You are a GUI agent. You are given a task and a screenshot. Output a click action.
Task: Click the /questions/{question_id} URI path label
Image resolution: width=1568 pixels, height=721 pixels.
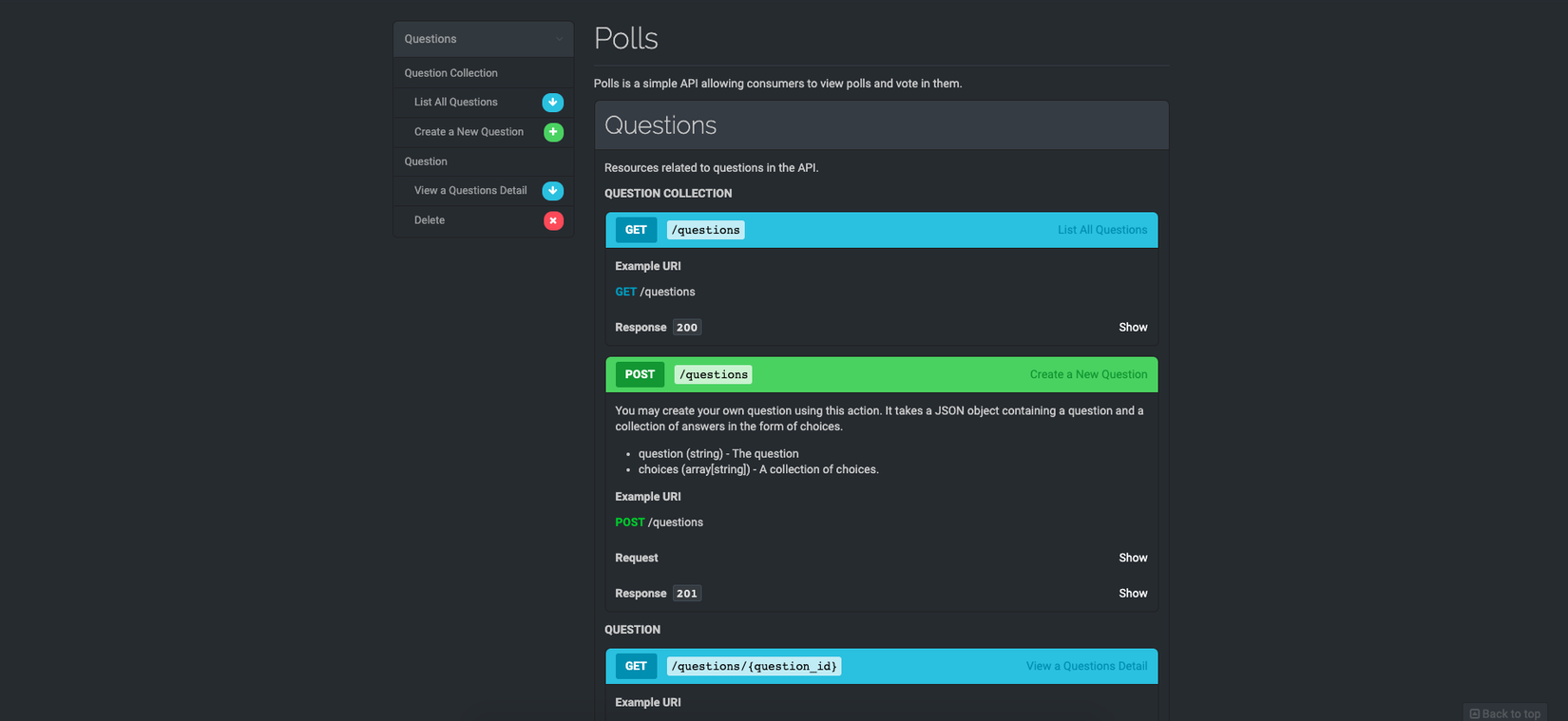click(754, 666)
